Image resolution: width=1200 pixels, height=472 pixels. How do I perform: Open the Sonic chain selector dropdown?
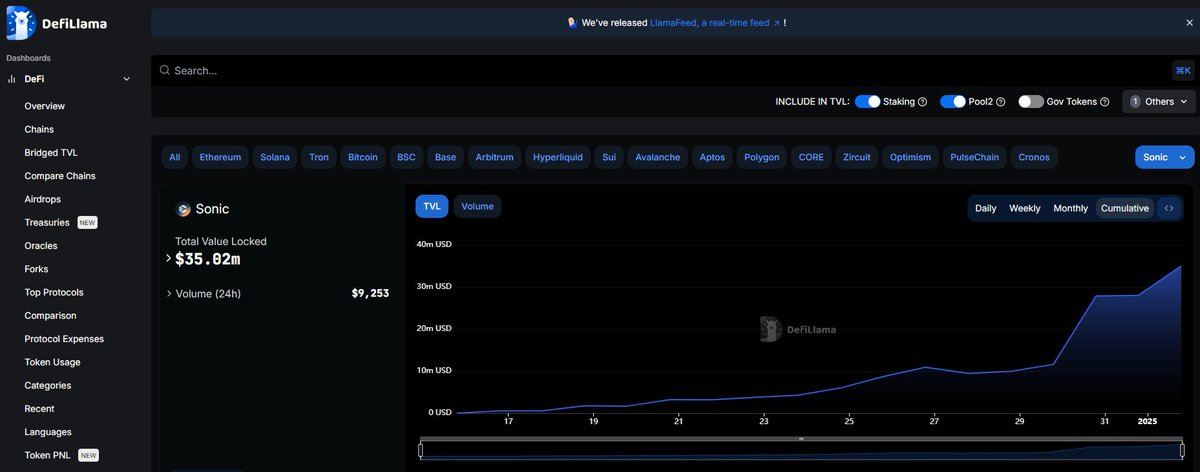tap(1165, 157)
